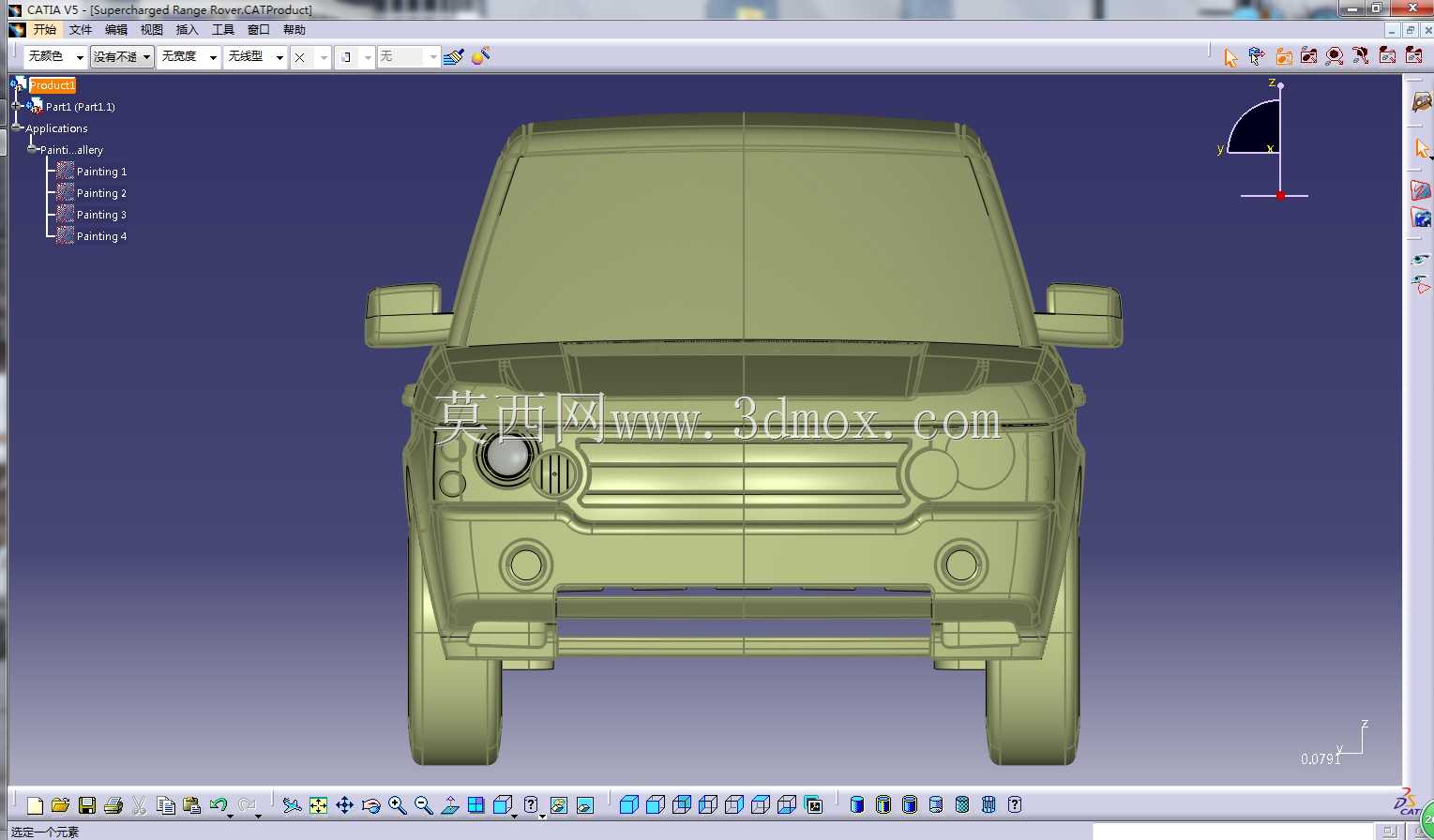1434x840 pixels.
Task: Switch to front view cube icon
Action: [x=656, y=804]
